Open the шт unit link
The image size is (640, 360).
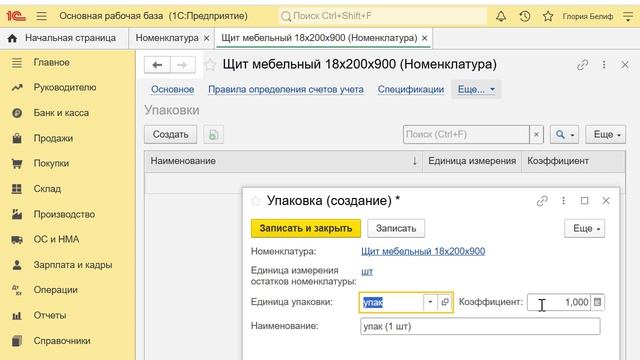click(x=367, y=271)
